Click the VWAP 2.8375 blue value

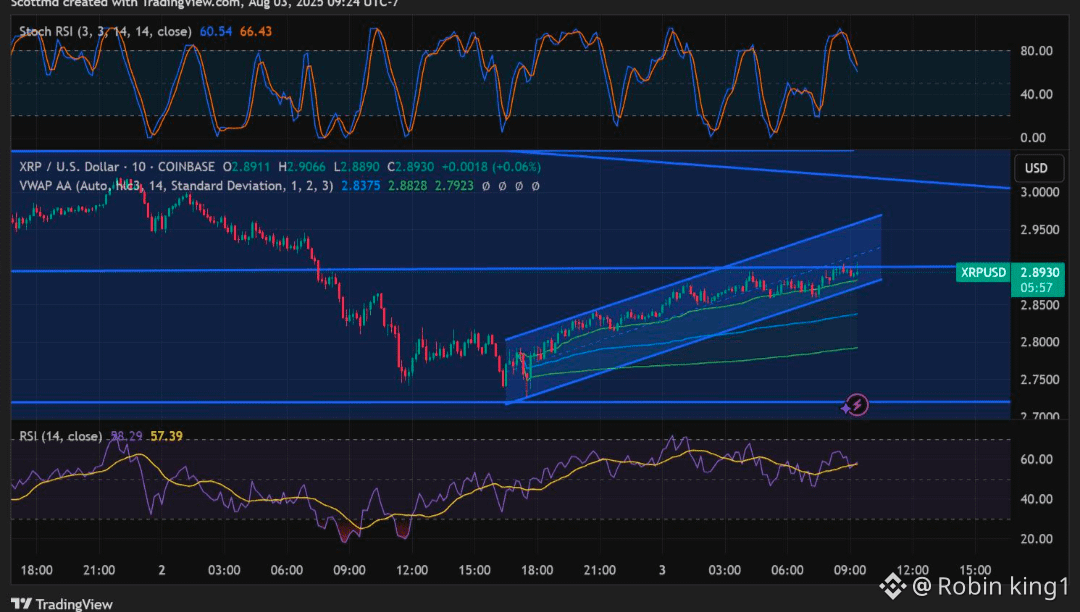(360, 186)
